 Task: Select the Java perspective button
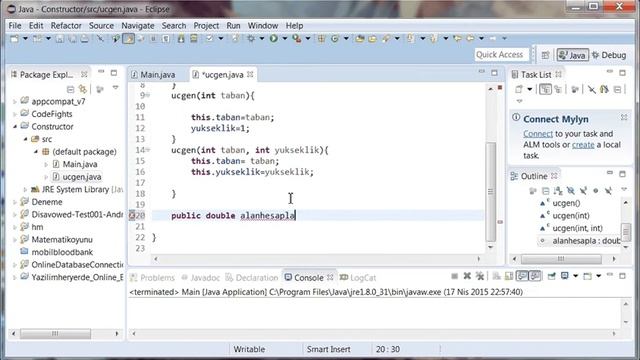pos(573,55)
